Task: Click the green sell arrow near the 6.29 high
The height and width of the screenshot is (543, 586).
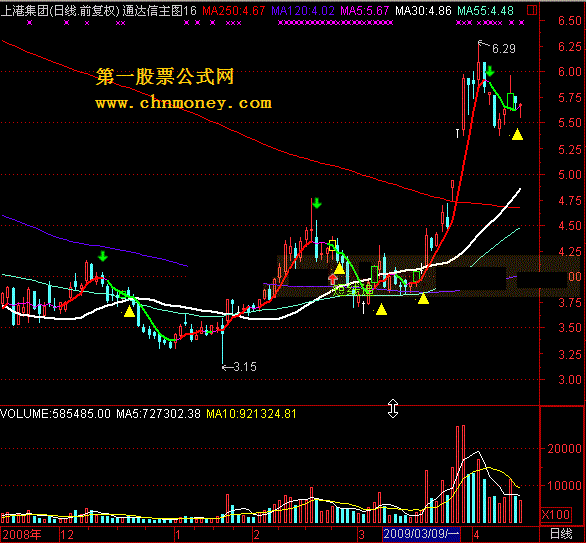Action: coord(490,71)
